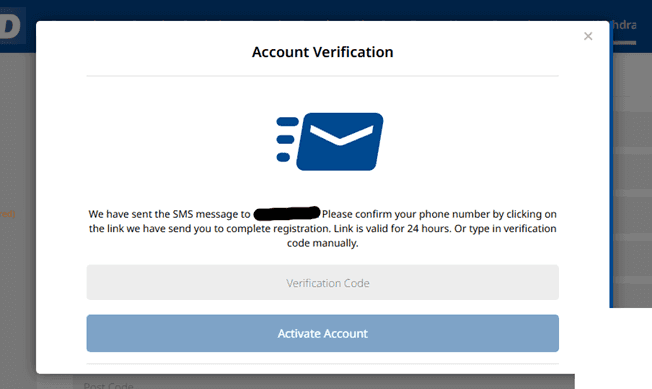Click the partial D logo in header
652x389 pixels.
pos(10,26)
